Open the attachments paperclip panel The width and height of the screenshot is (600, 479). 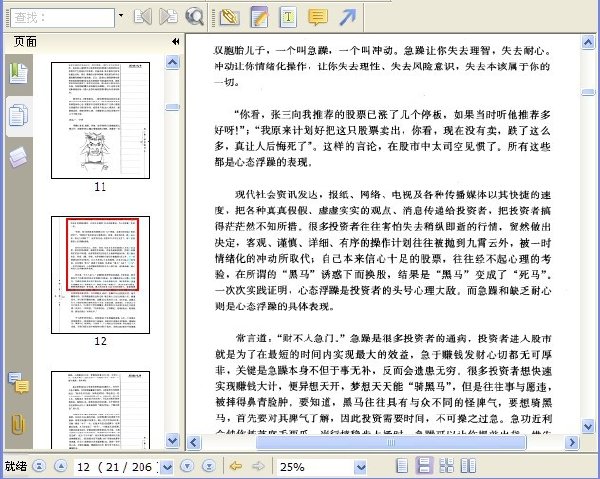18,424
